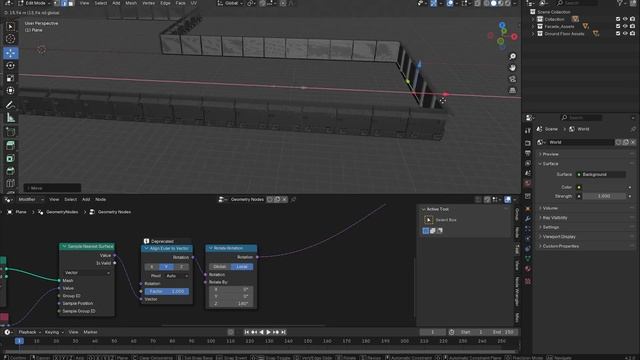Open the Object Data green triangle tab
This screenshot has height=360, width=640.
coord(528,258)
